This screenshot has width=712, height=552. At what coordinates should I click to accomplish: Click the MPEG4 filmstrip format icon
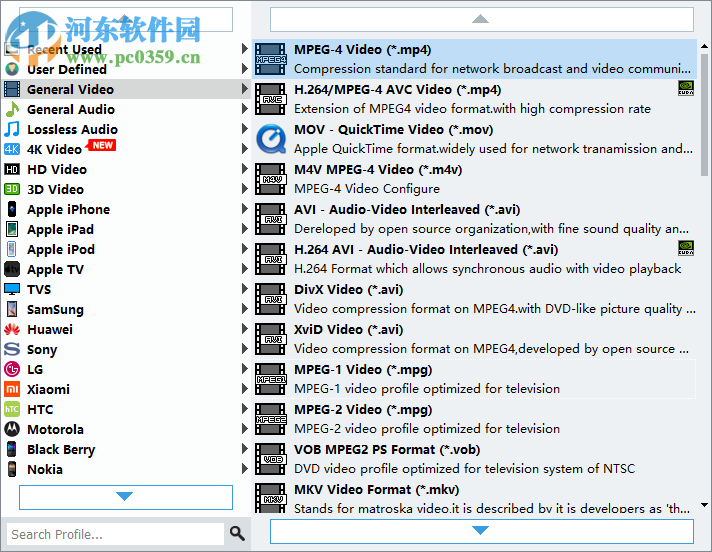[x=271, y=59]
